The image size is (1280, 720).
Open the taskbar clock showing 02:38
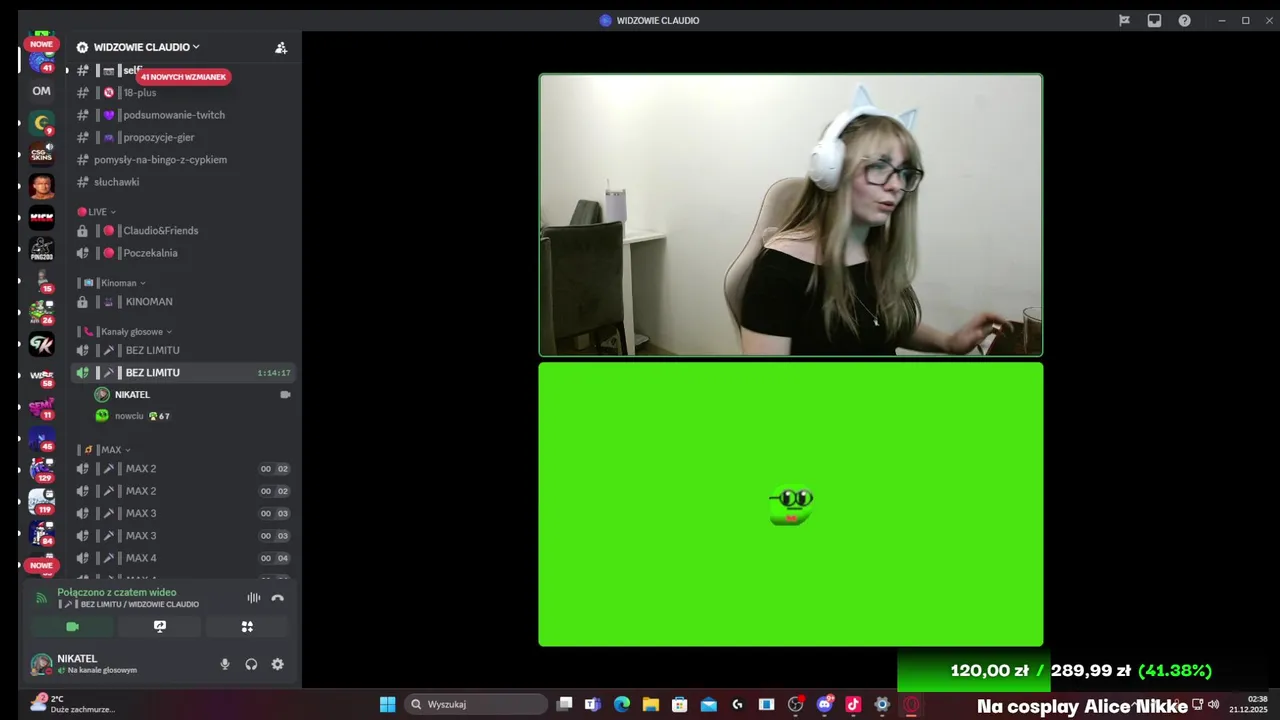[1248, 704]
